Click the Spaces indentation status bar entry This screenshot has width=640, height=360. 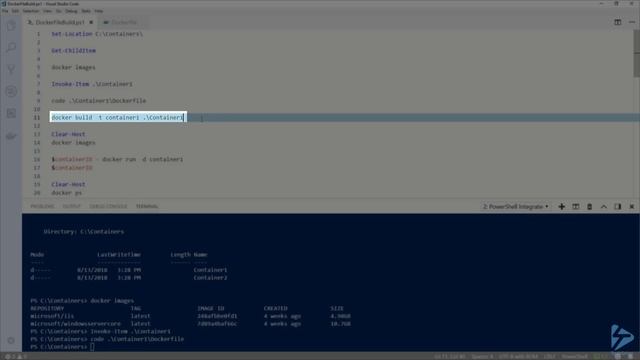[x=482, y=357]
